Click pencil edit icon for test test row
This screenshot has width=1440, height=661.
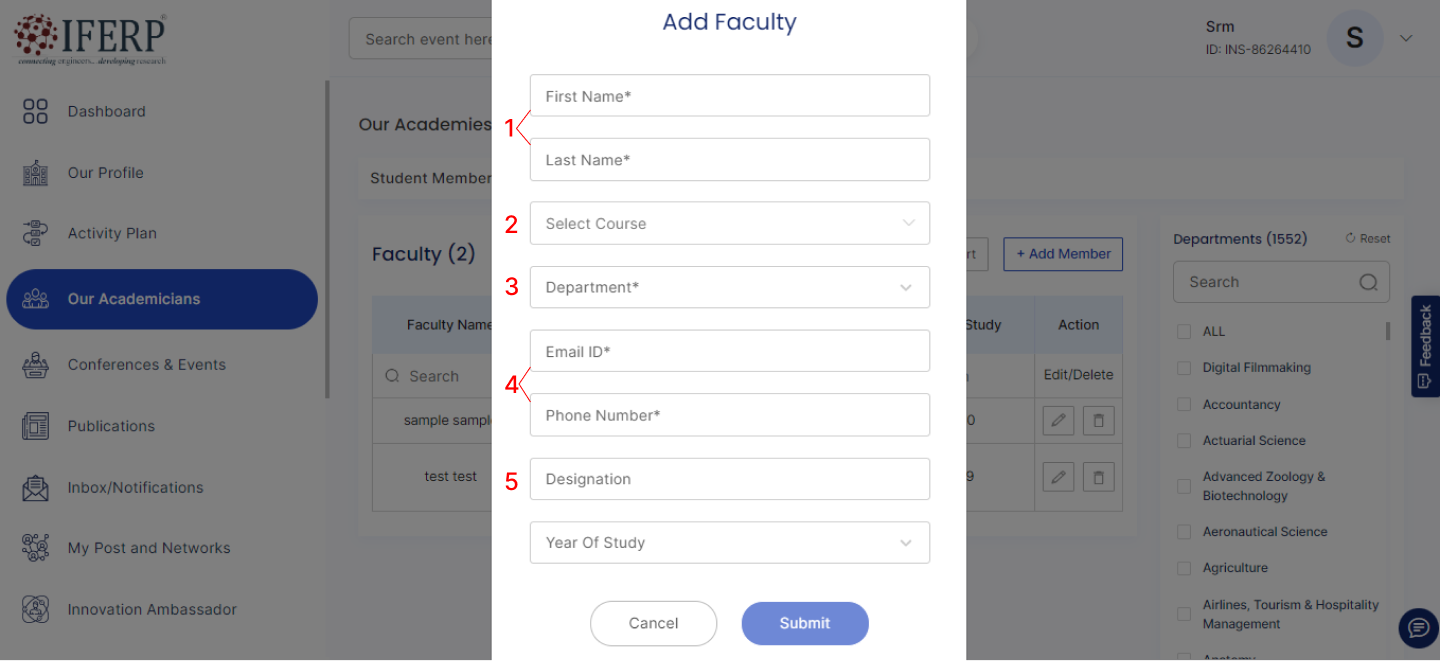tap(1058, 477)
